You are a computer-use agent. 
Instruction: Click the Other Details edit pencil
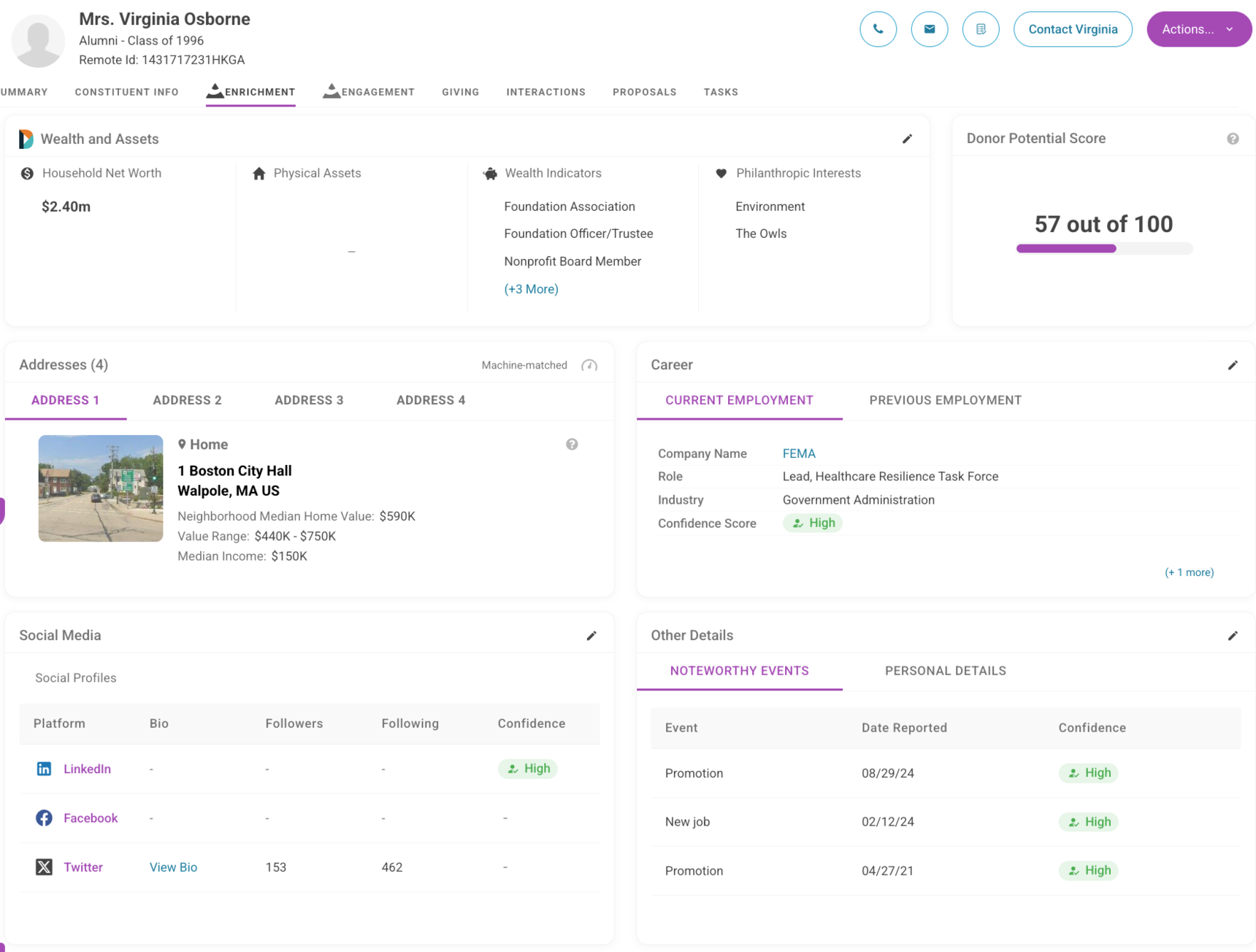(x=1233, y=636)
